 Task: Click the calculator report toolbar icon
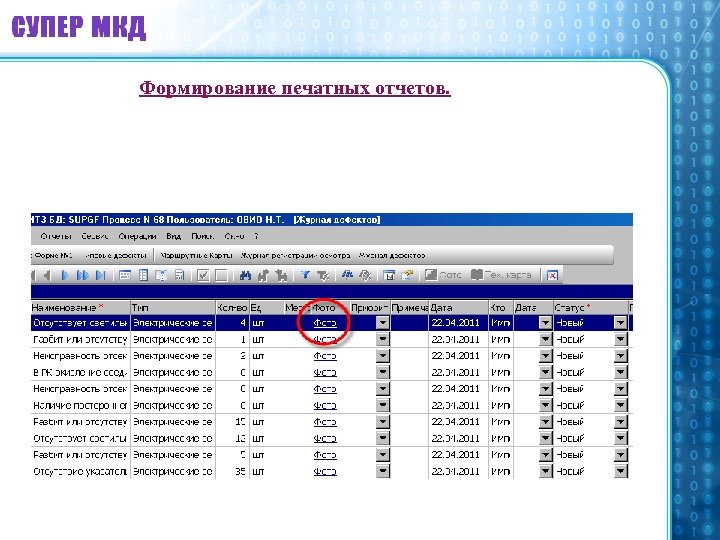180,276
